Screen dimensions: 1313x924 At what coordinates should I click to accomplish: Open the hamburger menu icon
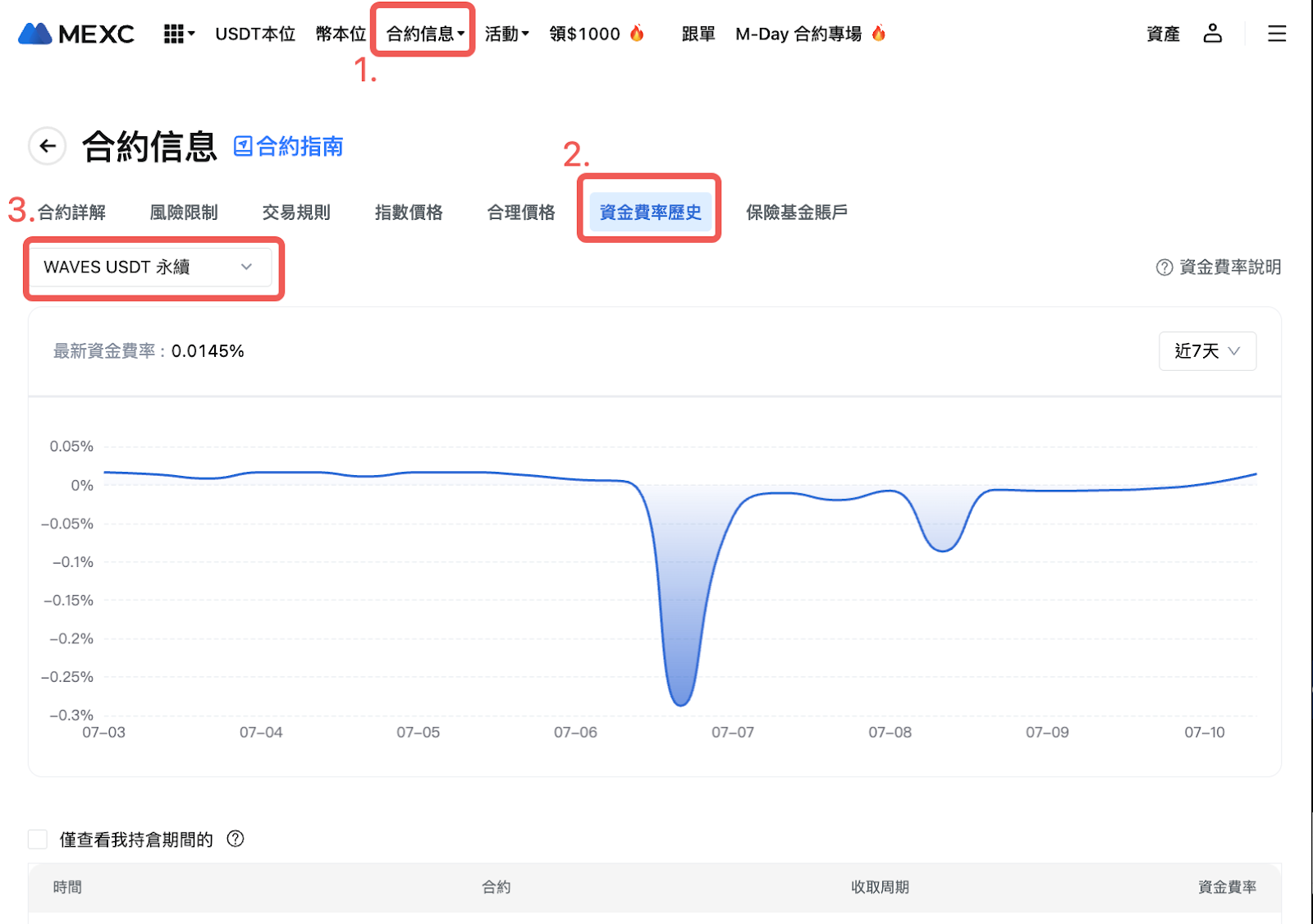[1276, 34]
